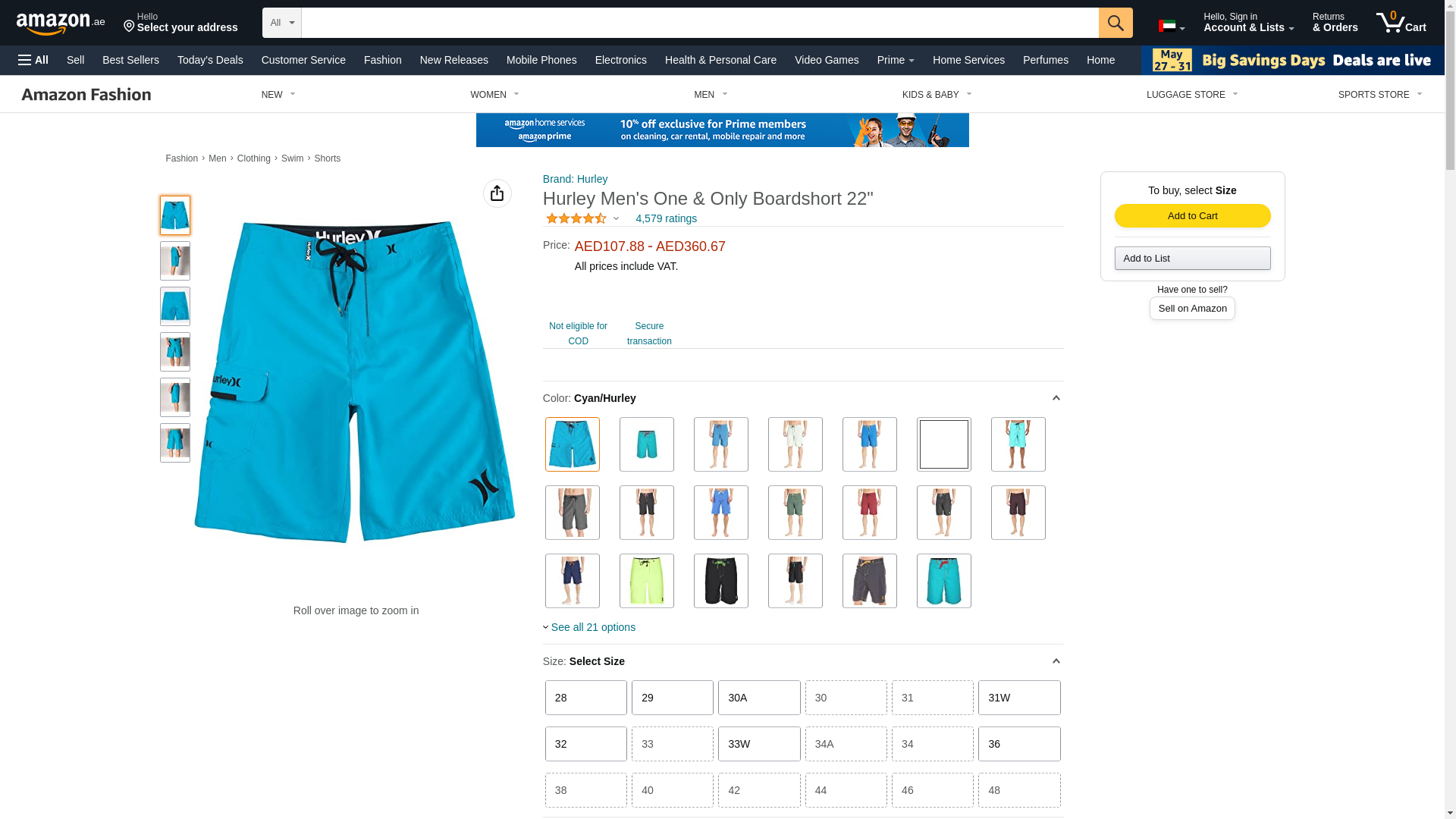Click the delivery location pin
1456x819 pixels.
[129, 27]
